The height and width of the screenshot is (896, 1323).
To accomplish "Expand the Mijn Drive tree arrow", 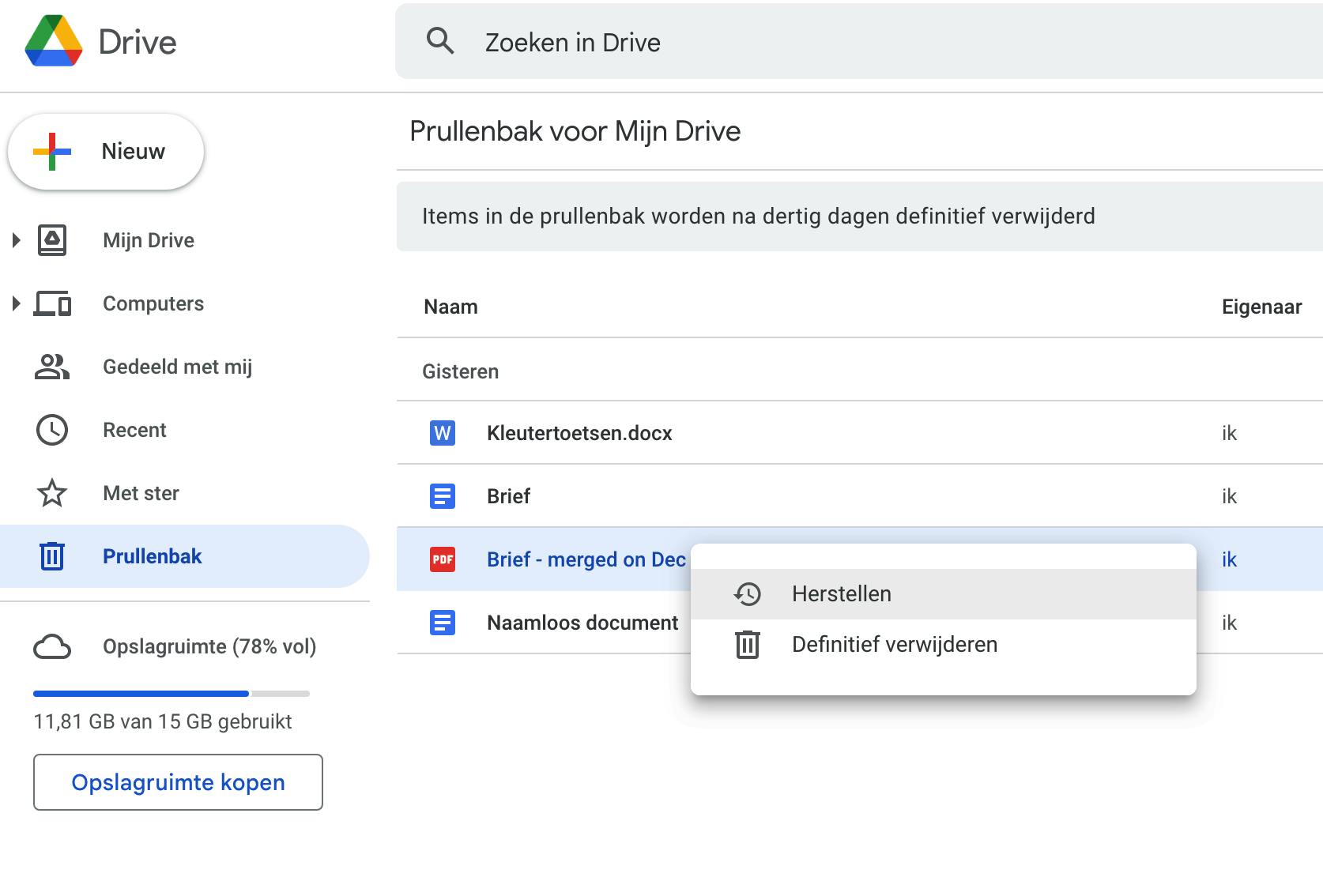I will pyautogui.click(x=16, y=240).
